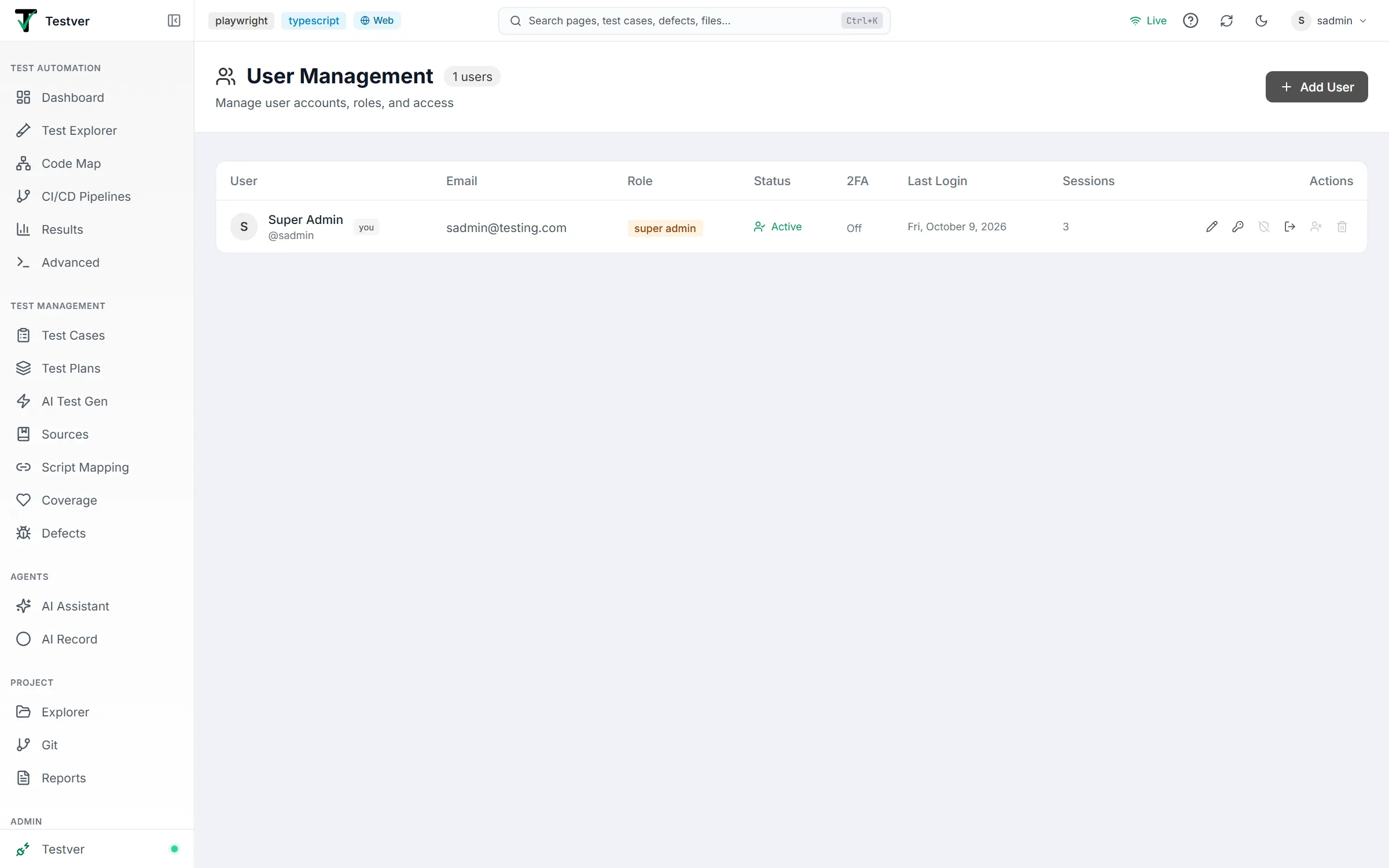Click the green status dot beside Testver
The width and height of the screenshot is (1389, 868).
[174, 849]
